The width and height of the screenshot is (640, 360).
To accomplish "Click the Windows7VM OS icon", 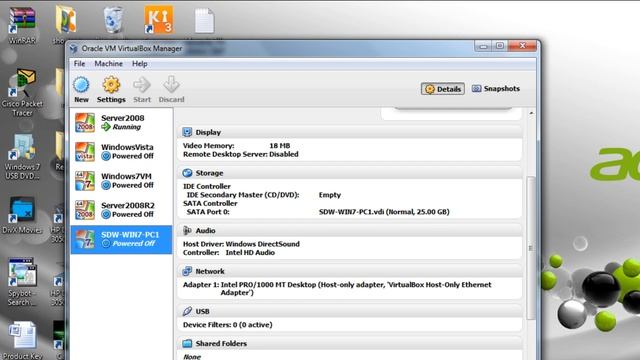I will pyautogui.click(x=85, y=181).
